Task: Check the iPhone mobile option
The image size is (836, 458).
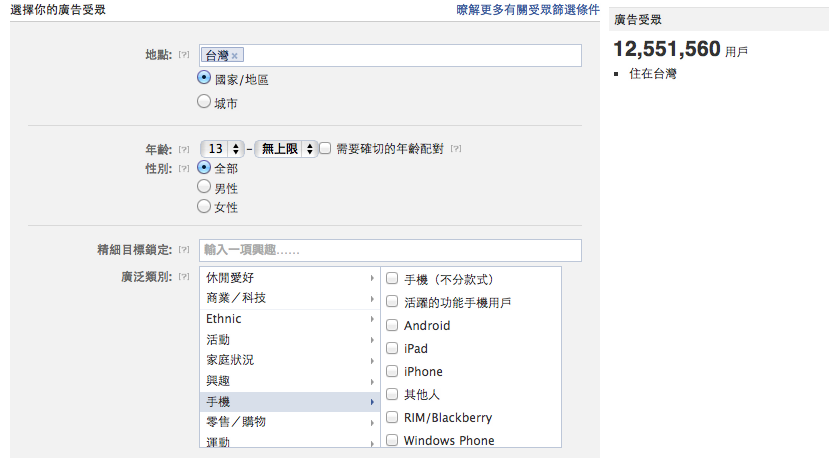Action: click(392, 371)
